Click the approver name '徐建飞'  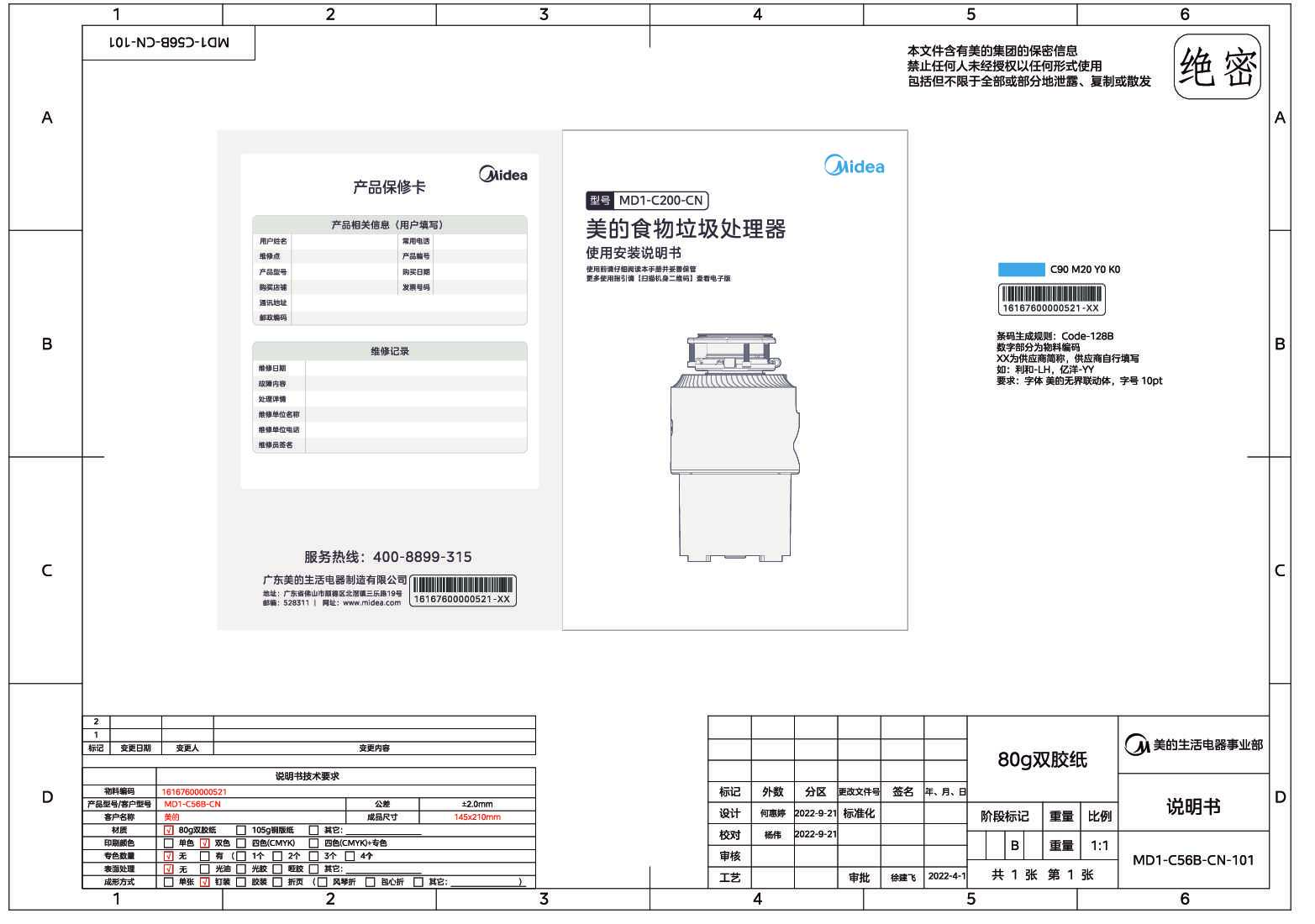click(x=903, y=878)
